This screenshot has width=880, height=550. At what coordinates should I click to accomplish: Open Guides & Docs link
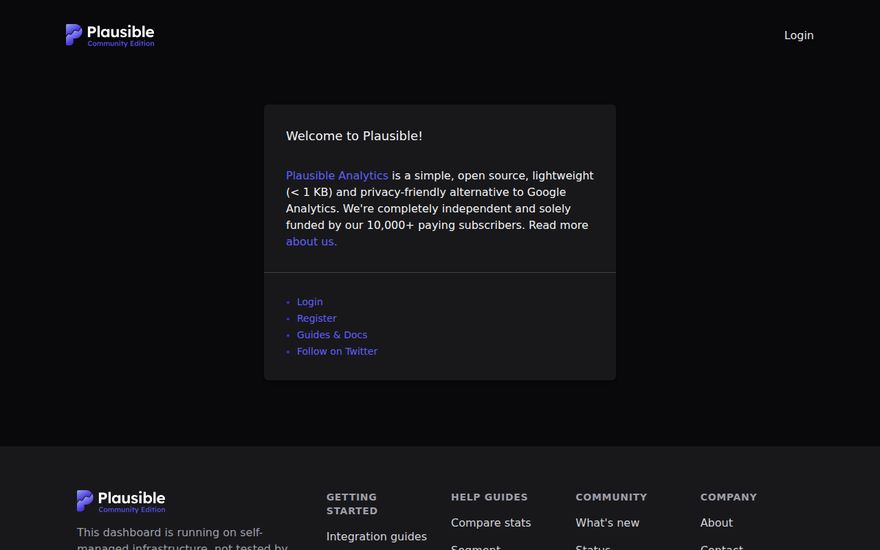(332, 335)
